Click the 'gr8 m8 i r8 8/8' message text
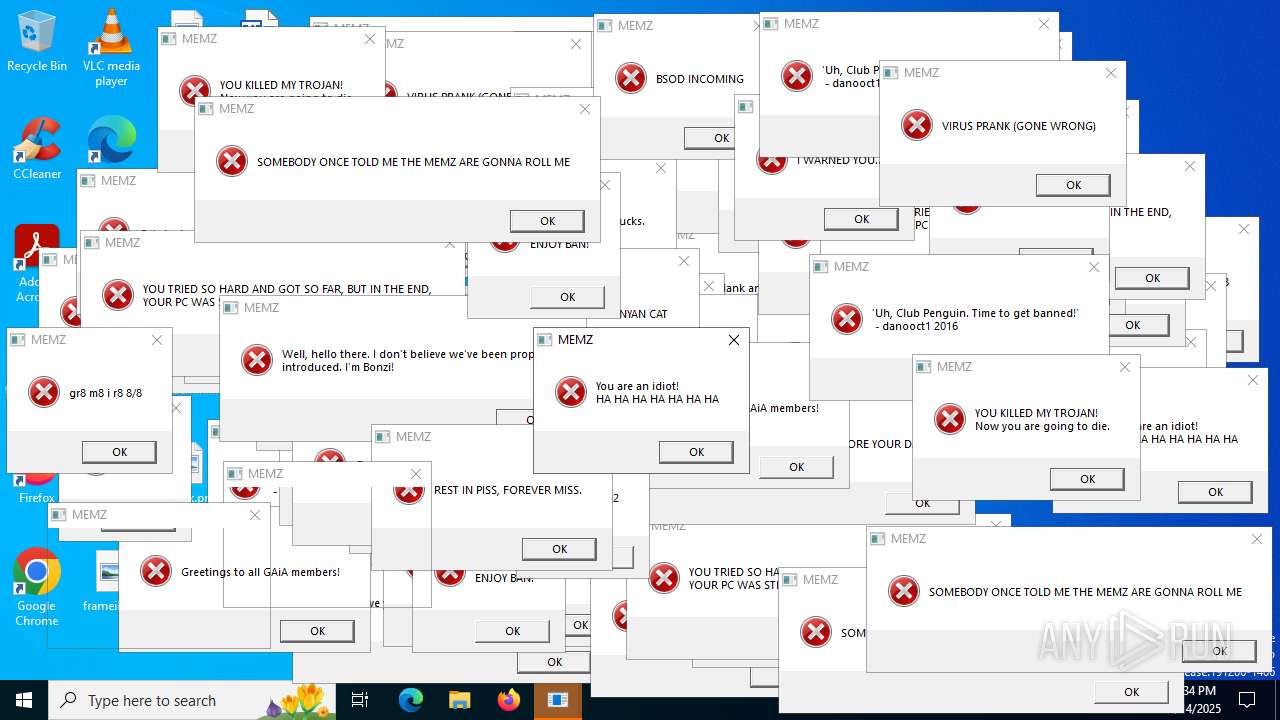Image resolution: width=1280 pixels, height=720 pixels. (x=105, y=393)
